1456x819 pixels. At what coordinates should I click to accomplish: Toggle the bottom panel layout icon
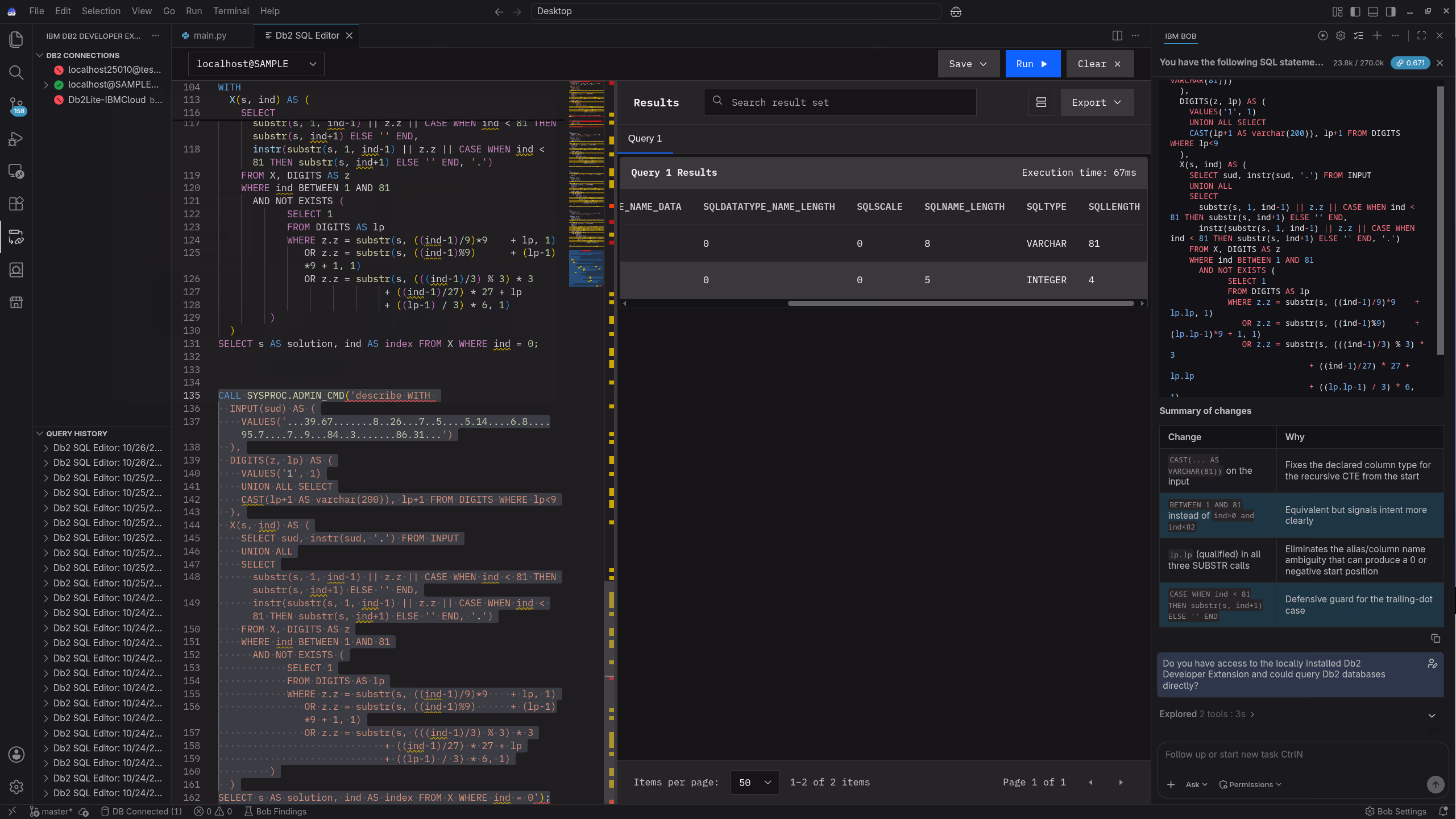[x=1373, y=11]
